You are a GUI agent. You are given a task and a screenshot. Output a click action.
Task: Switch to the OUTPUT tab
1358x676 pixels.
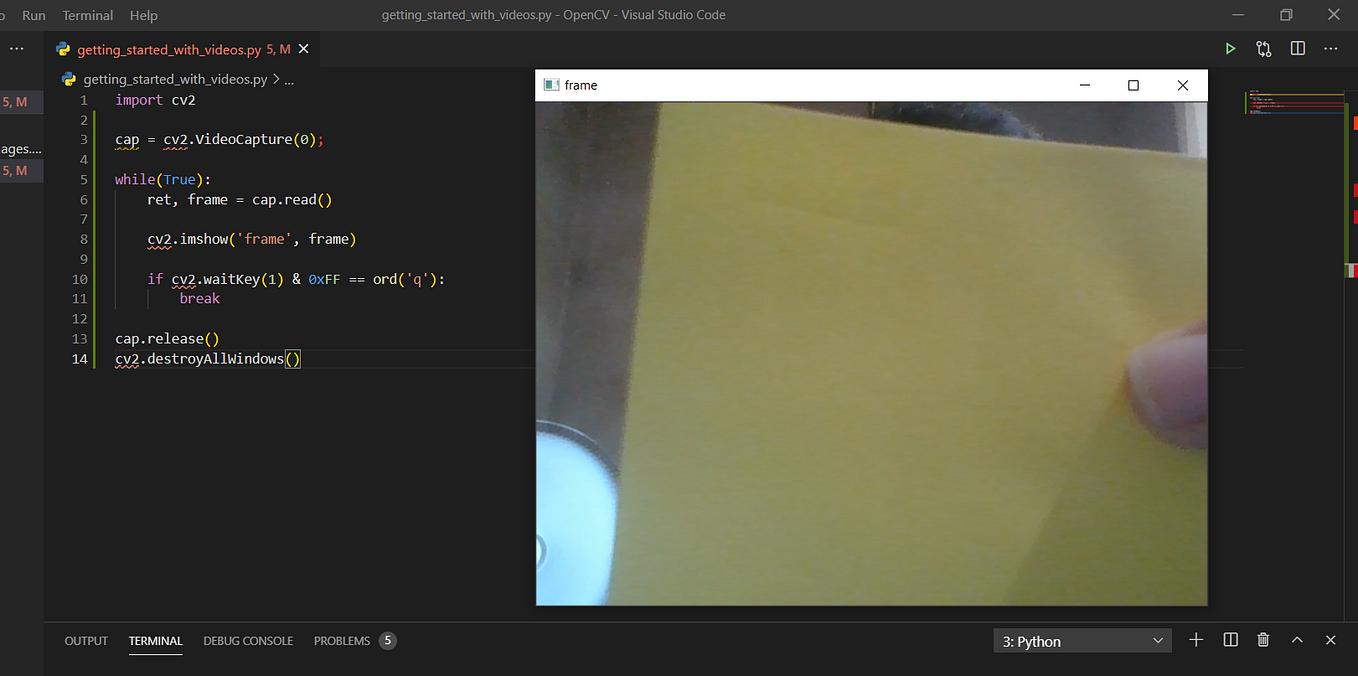[x=85, y=641]
